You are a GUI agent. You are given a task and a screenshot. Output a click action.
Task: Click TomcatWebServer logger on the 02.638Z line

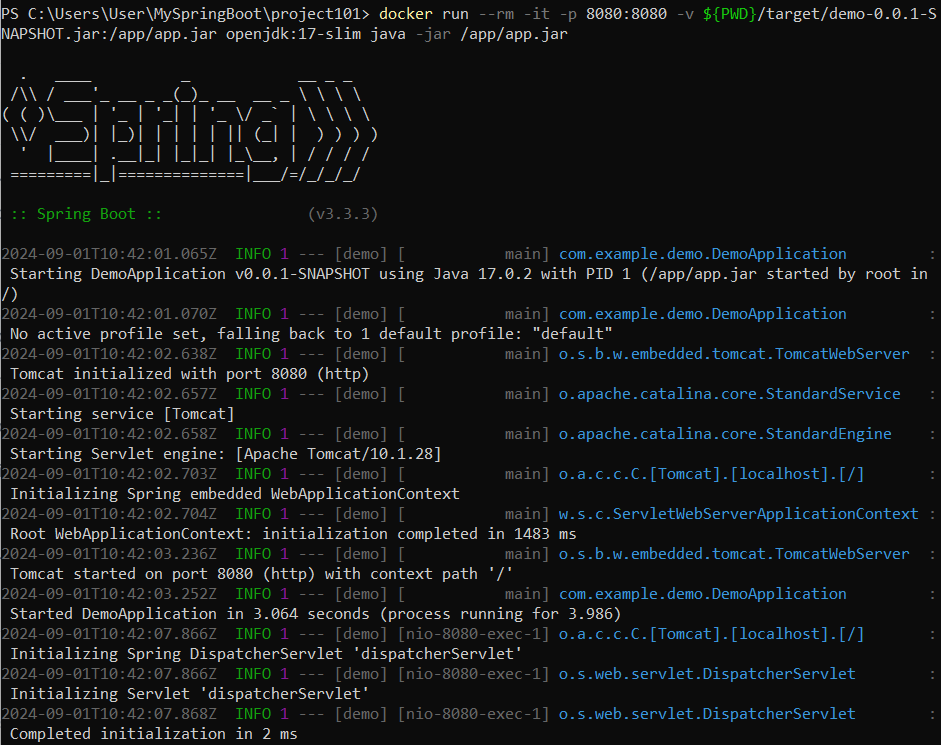(734, 354)
